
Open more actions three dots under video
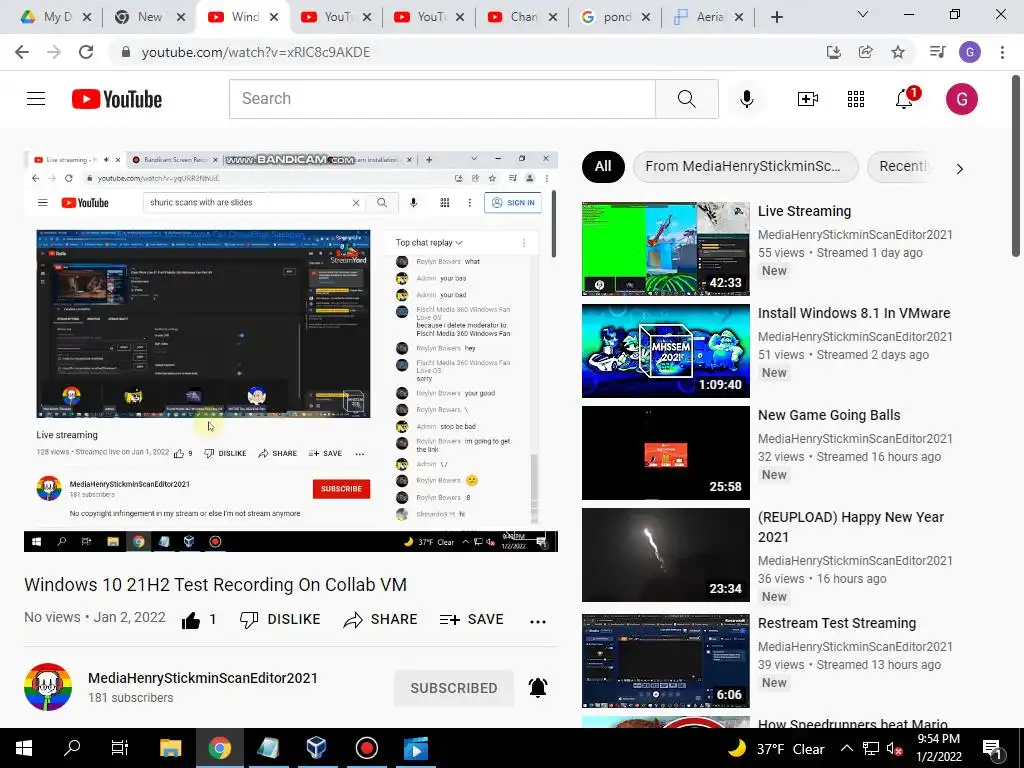[x=538, y=621]
